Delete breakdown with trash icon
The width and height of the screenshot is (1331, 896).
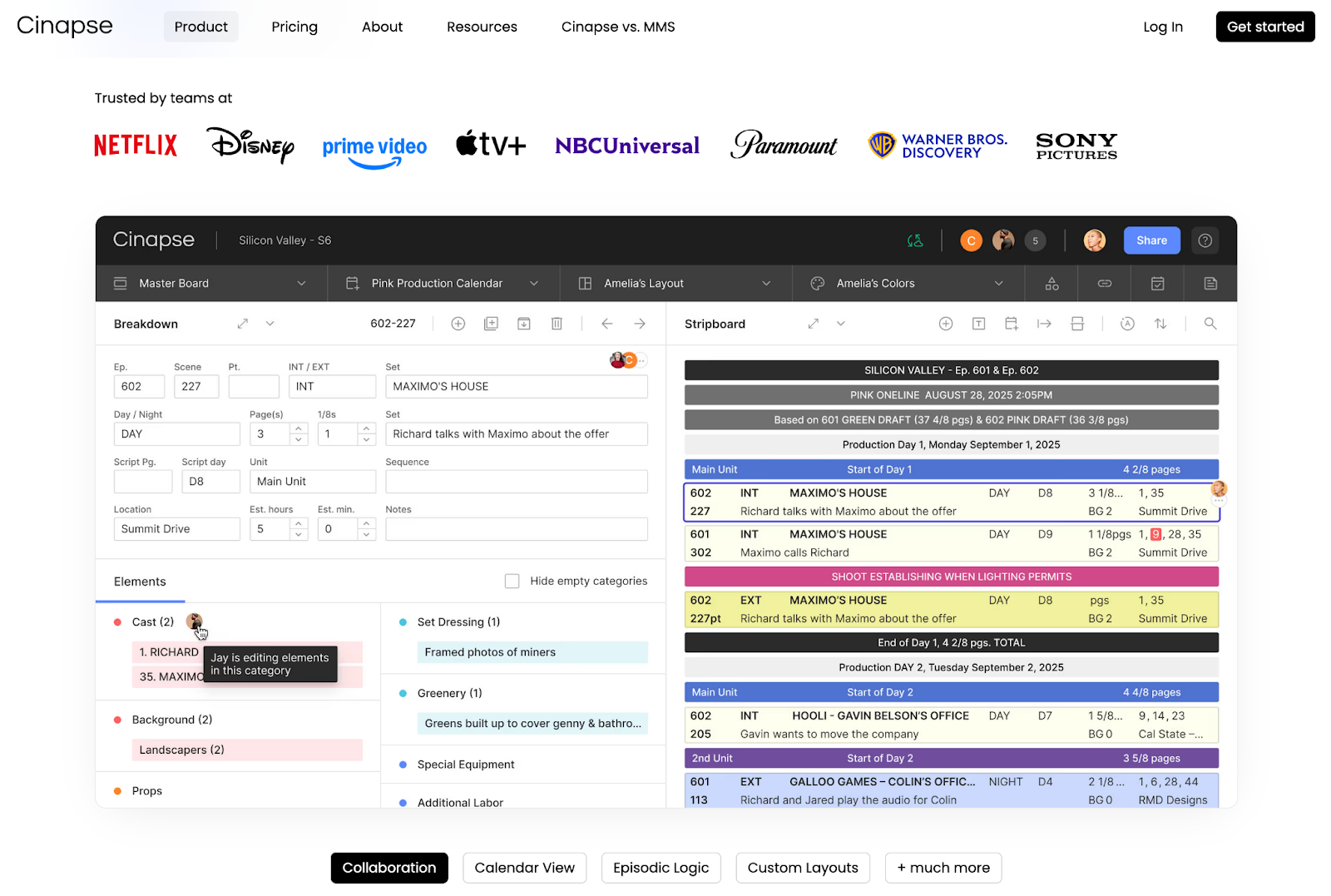click(557, 324)
